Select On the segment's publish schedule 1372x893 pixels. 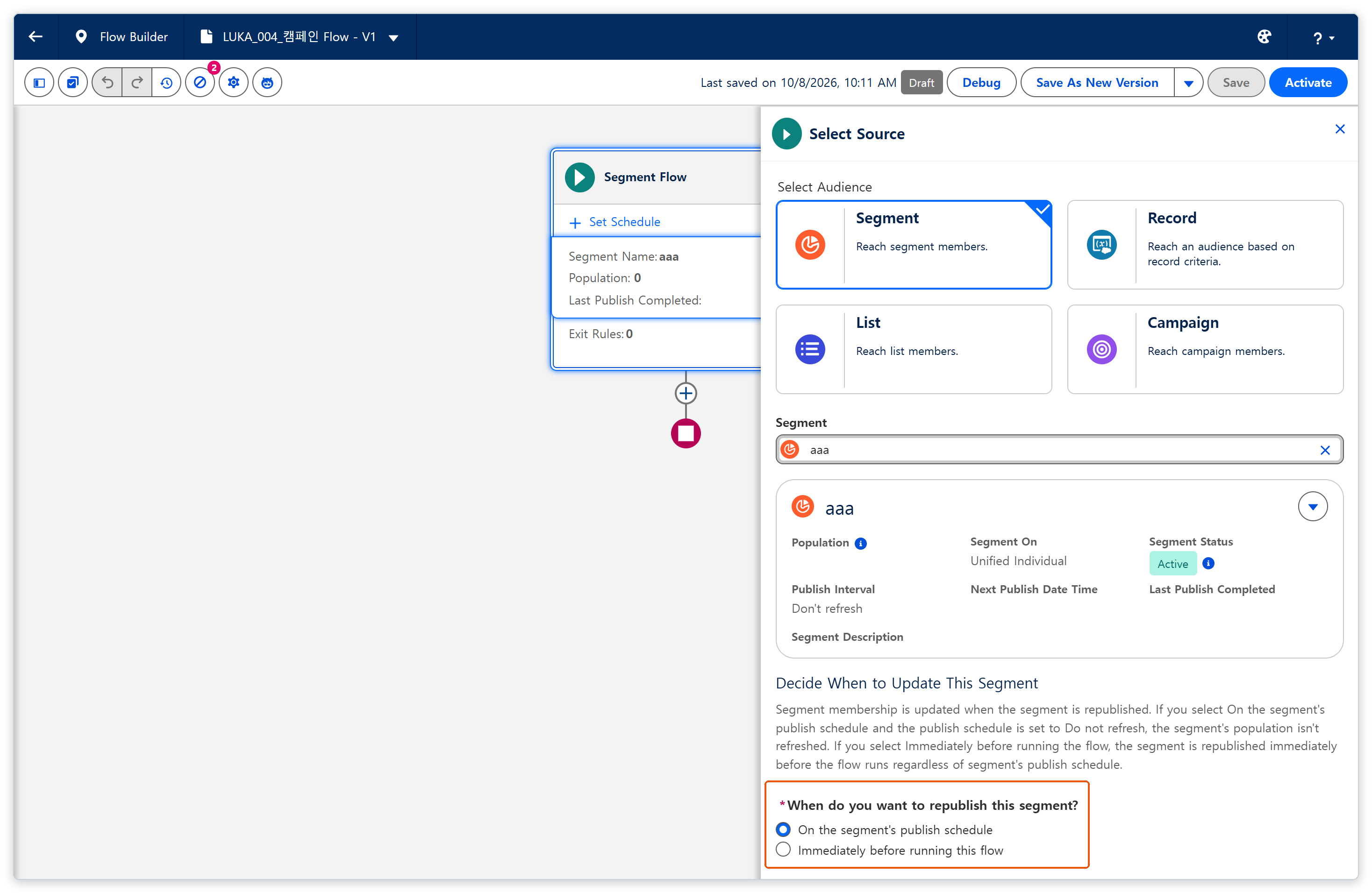[783, 829]
